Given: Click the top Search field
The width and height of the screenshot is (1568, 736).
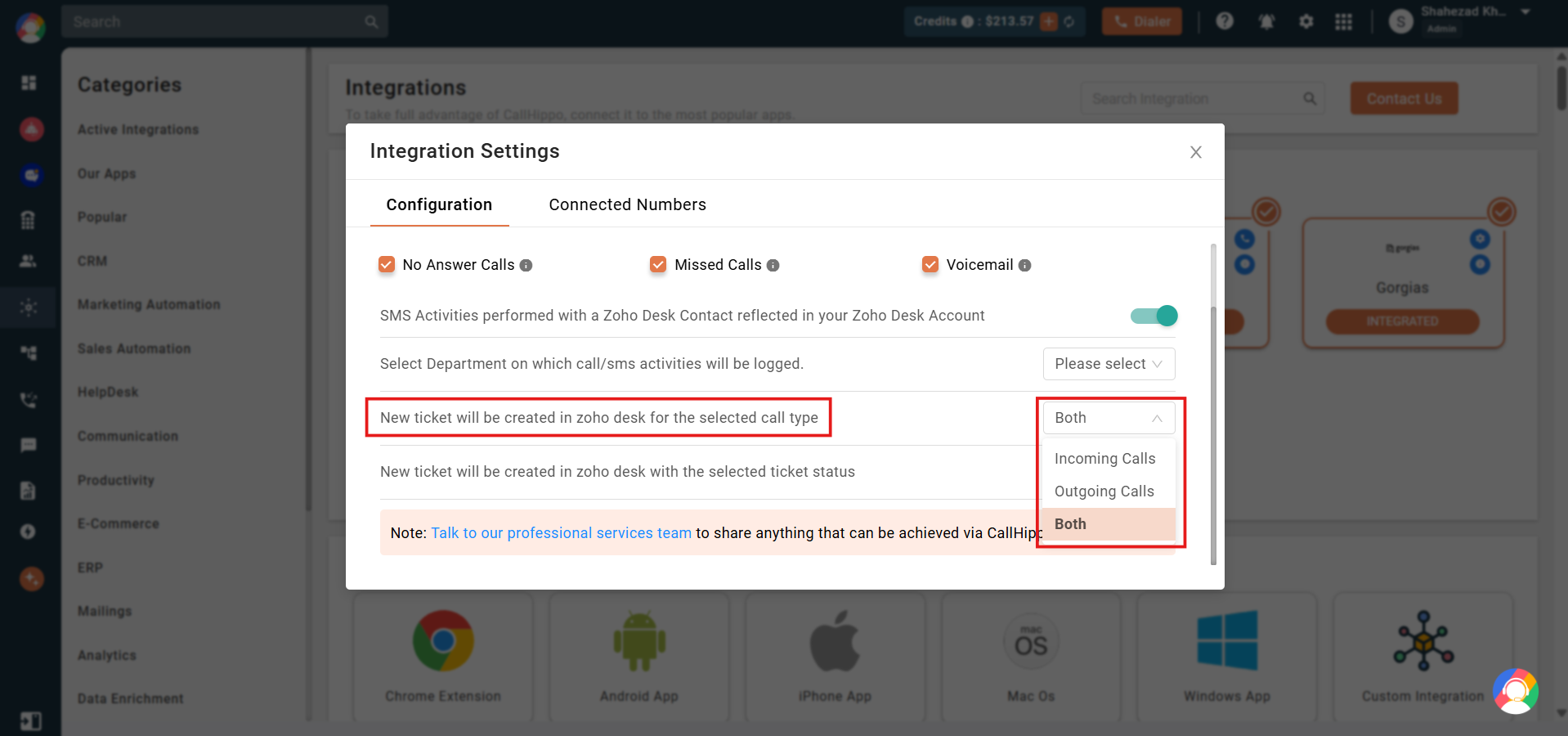Looking at the screenshot, I should (x=225, y=21).
